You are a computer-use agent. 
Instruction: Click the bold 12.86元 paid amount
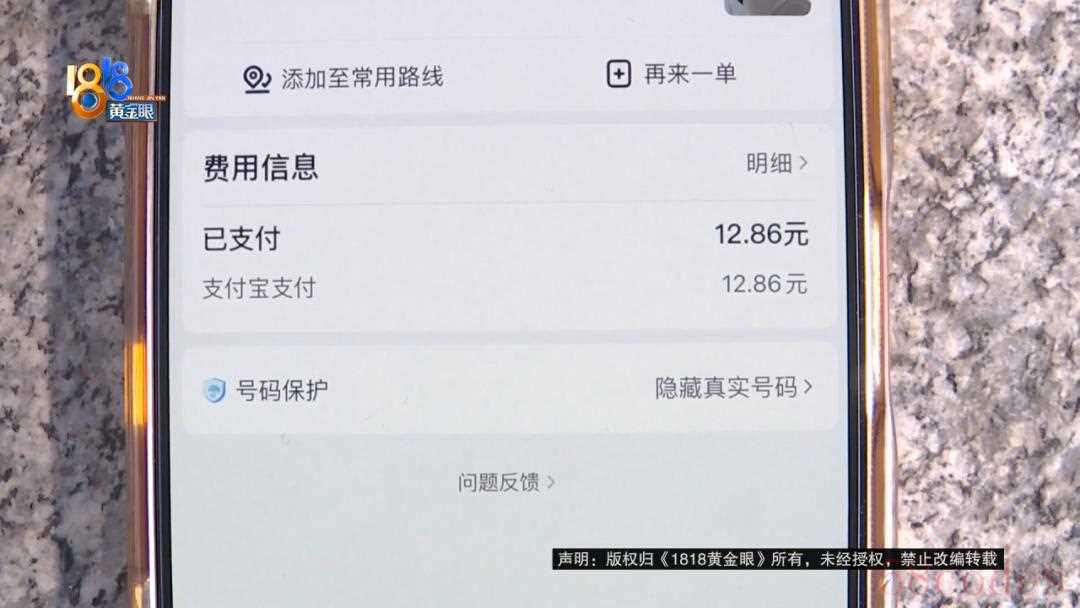tap(761, 235)
